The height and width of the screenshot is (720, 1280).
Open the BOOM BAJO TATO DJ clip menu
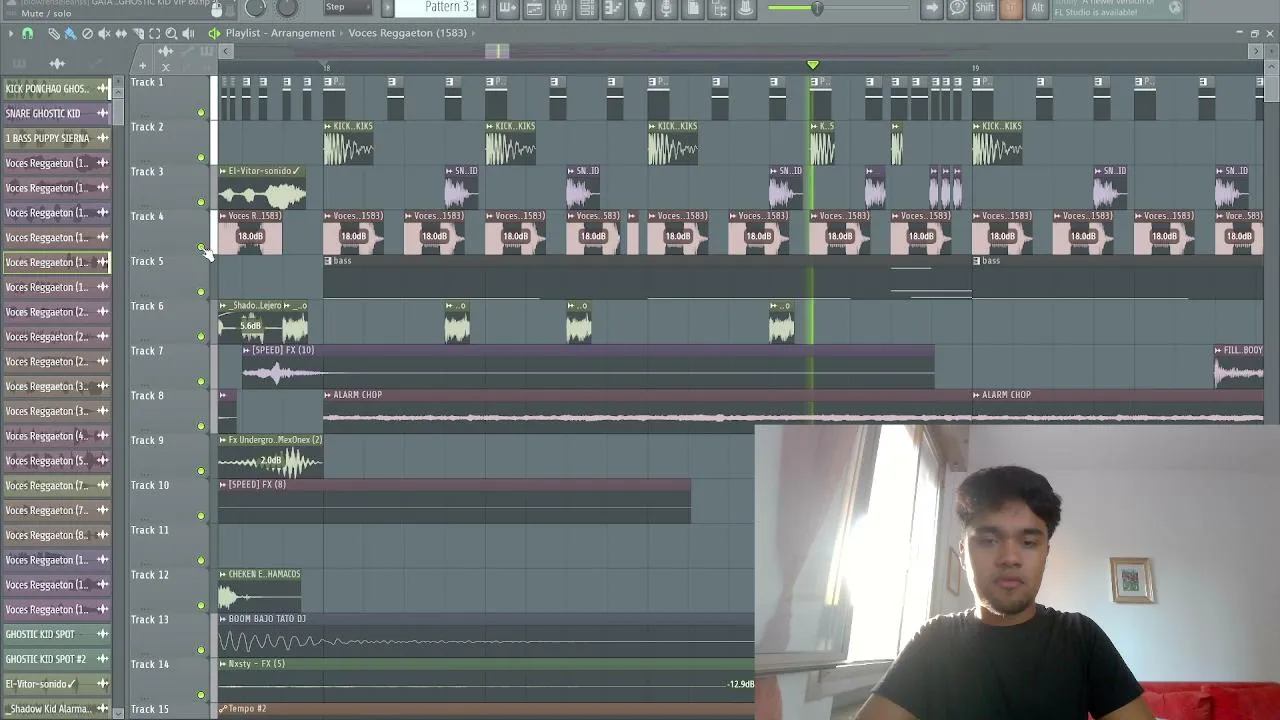(x=223, y=619)
